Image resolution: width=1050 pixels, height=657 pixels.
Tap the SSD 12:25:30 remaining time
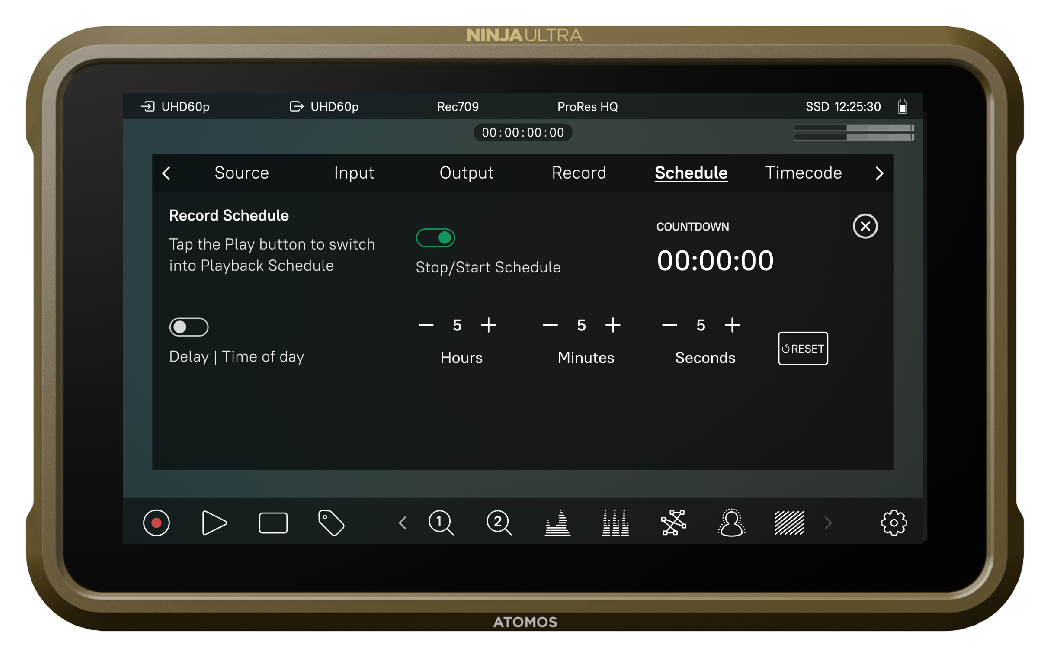[843, 106]
